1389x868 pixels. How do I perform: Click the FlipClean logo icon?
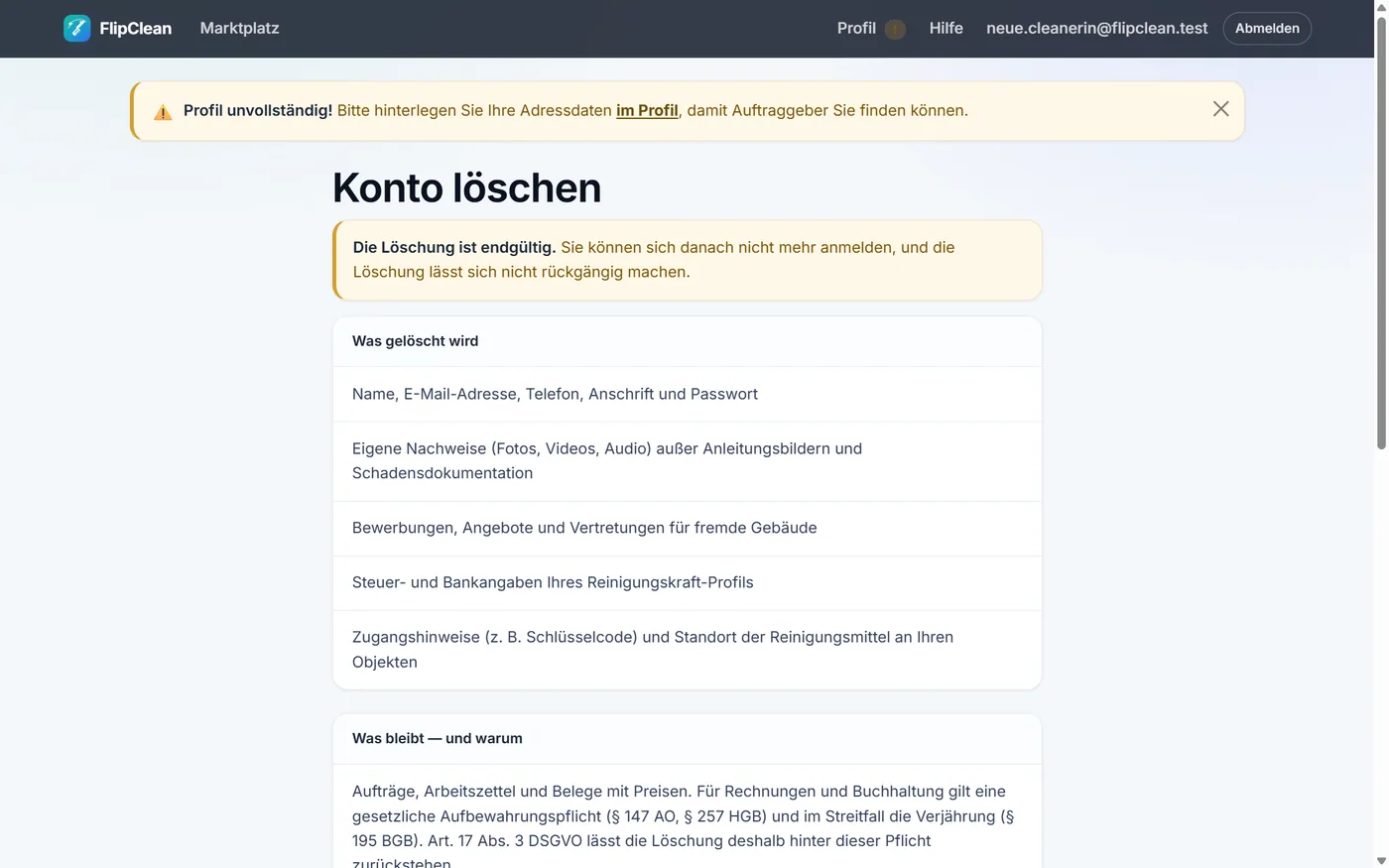tap(76, 29)
